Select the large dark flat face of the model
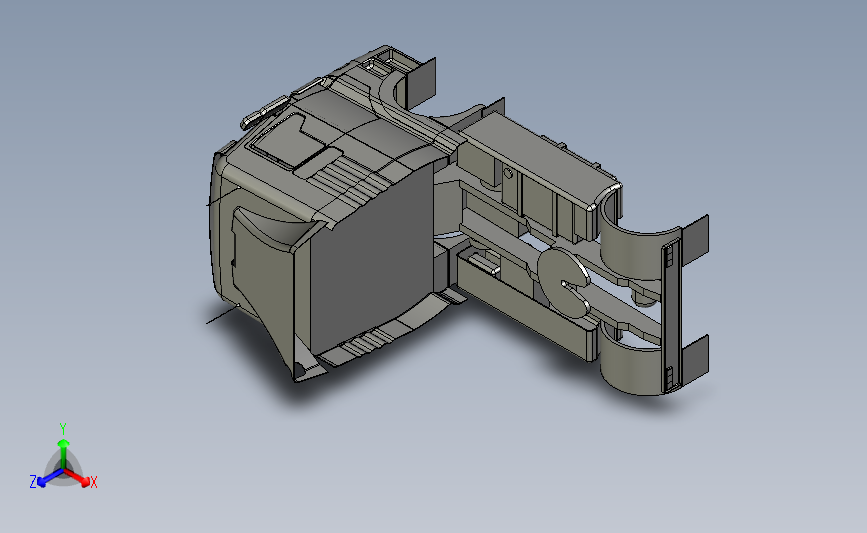 372,259
